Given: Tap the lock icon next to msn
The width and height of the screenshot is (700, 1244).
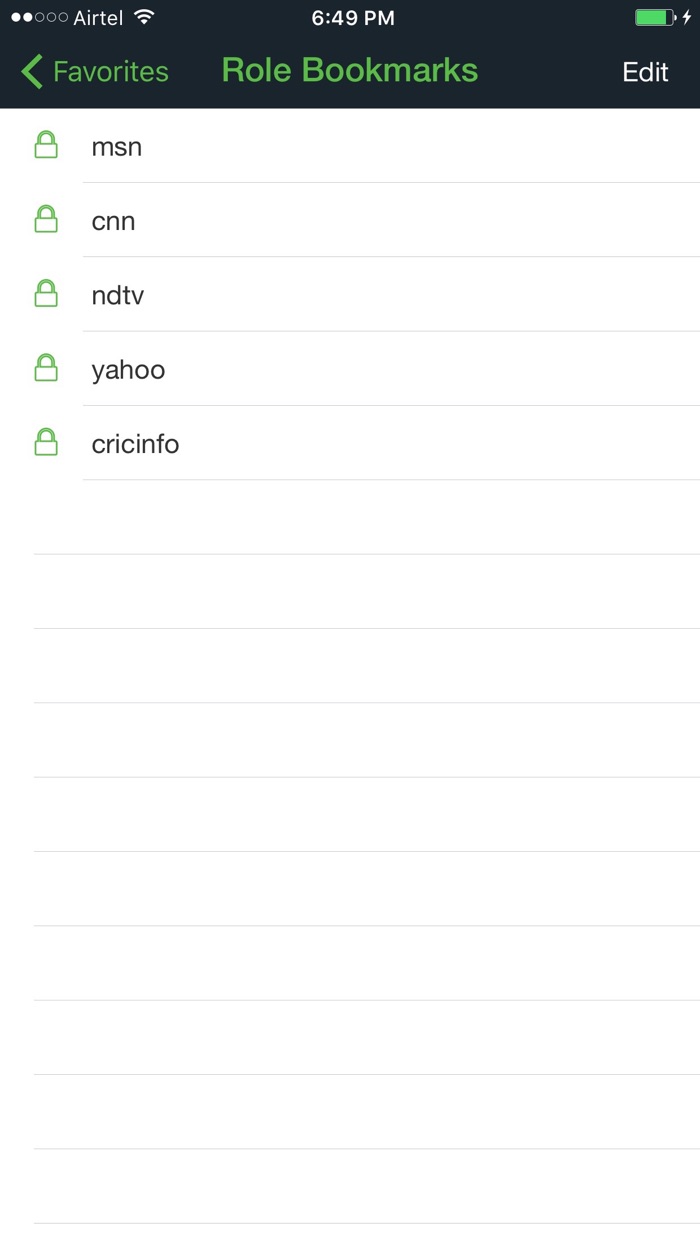Looking at the screenshot, I should point(46,146).
